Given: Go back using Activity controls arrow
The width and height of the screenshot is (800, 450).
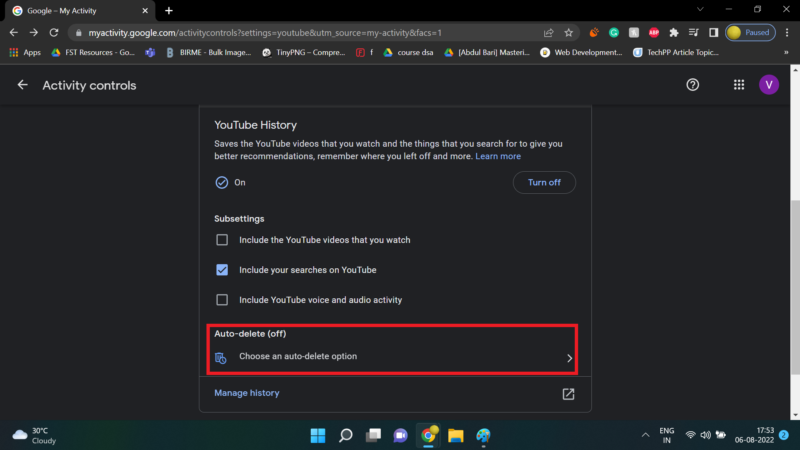Looking at the screenshot, I should click(x=22, y=85).
